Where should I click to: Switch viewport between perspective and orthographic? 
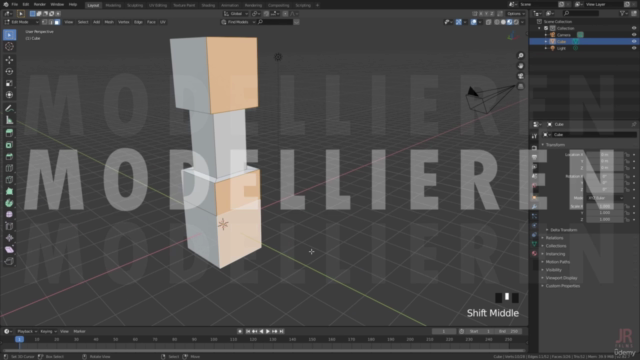tap(520, 86)
